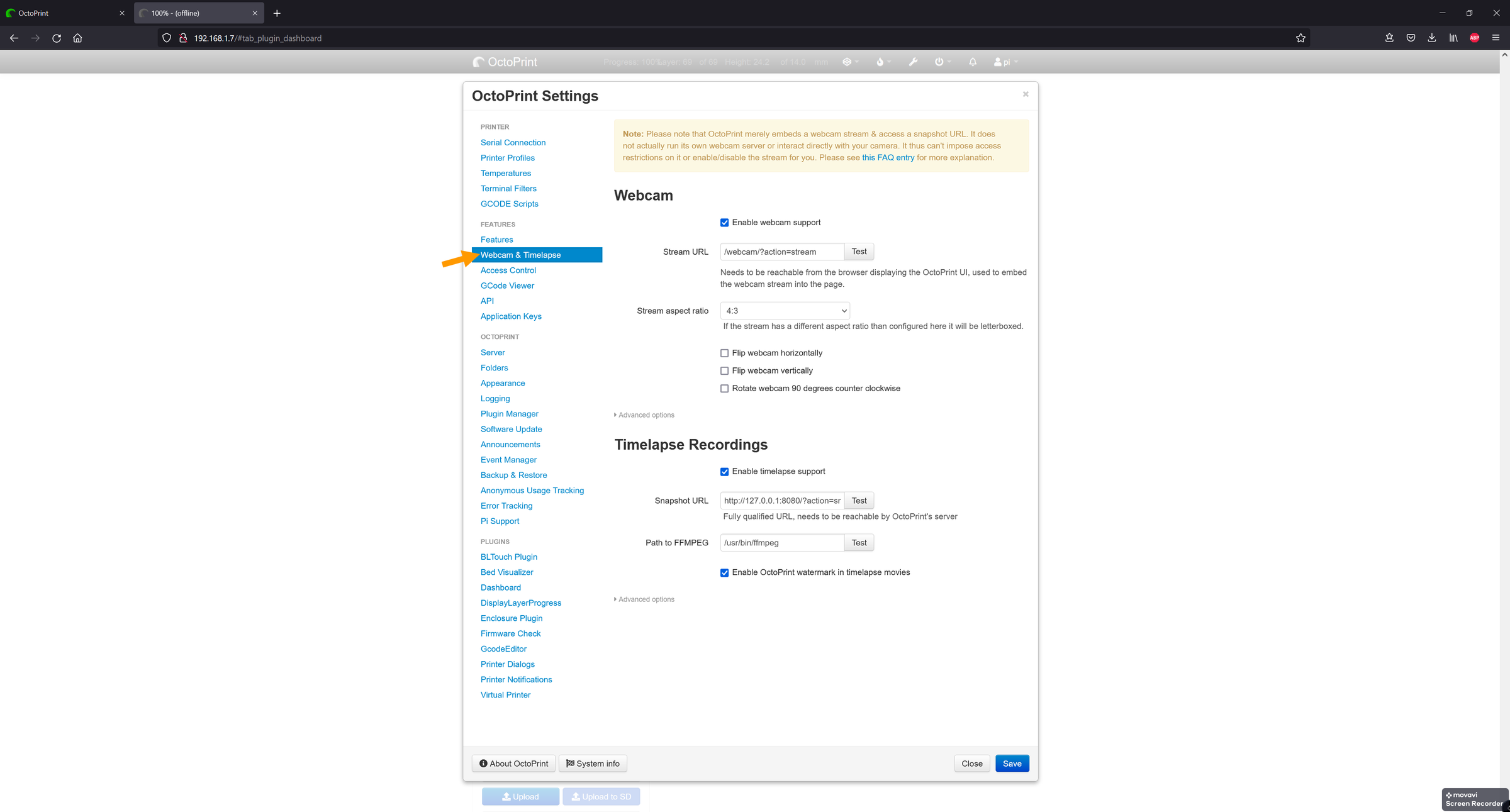The image size is (1510, 812).
Task: Open the Firefox downloads icon
Action: pyautogui.click(x=1431, y=38)
